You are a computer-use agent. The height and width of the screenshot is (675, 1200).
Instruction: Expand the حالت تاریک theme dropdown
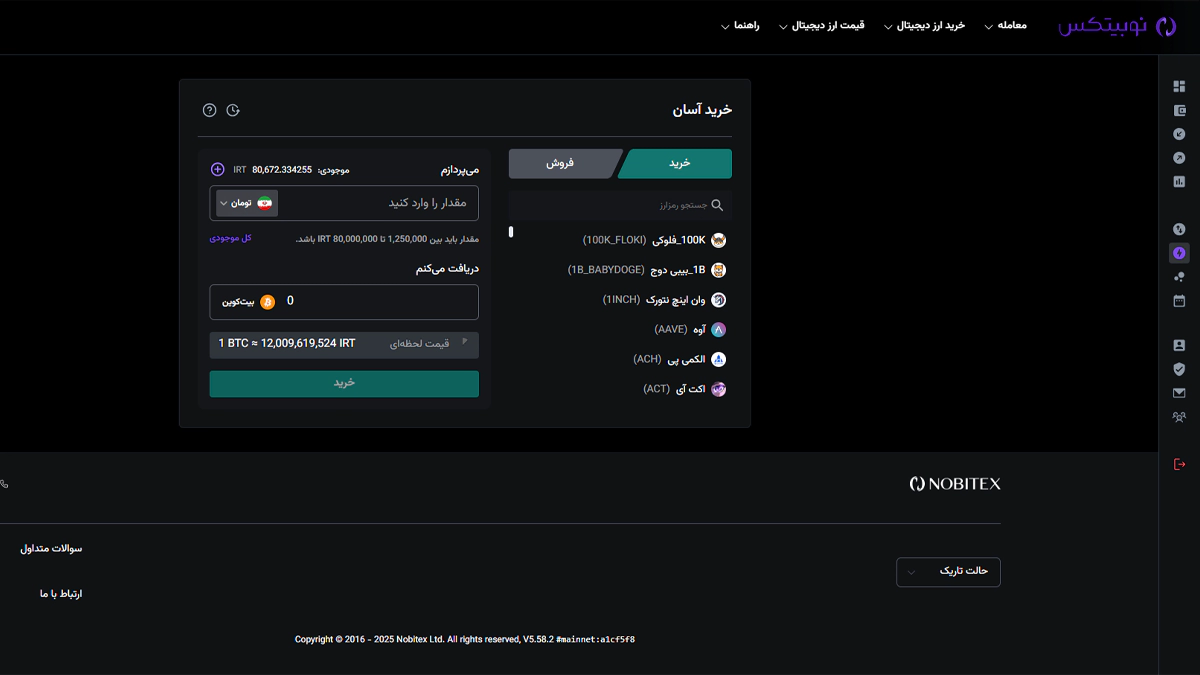[x=948, y=572]
